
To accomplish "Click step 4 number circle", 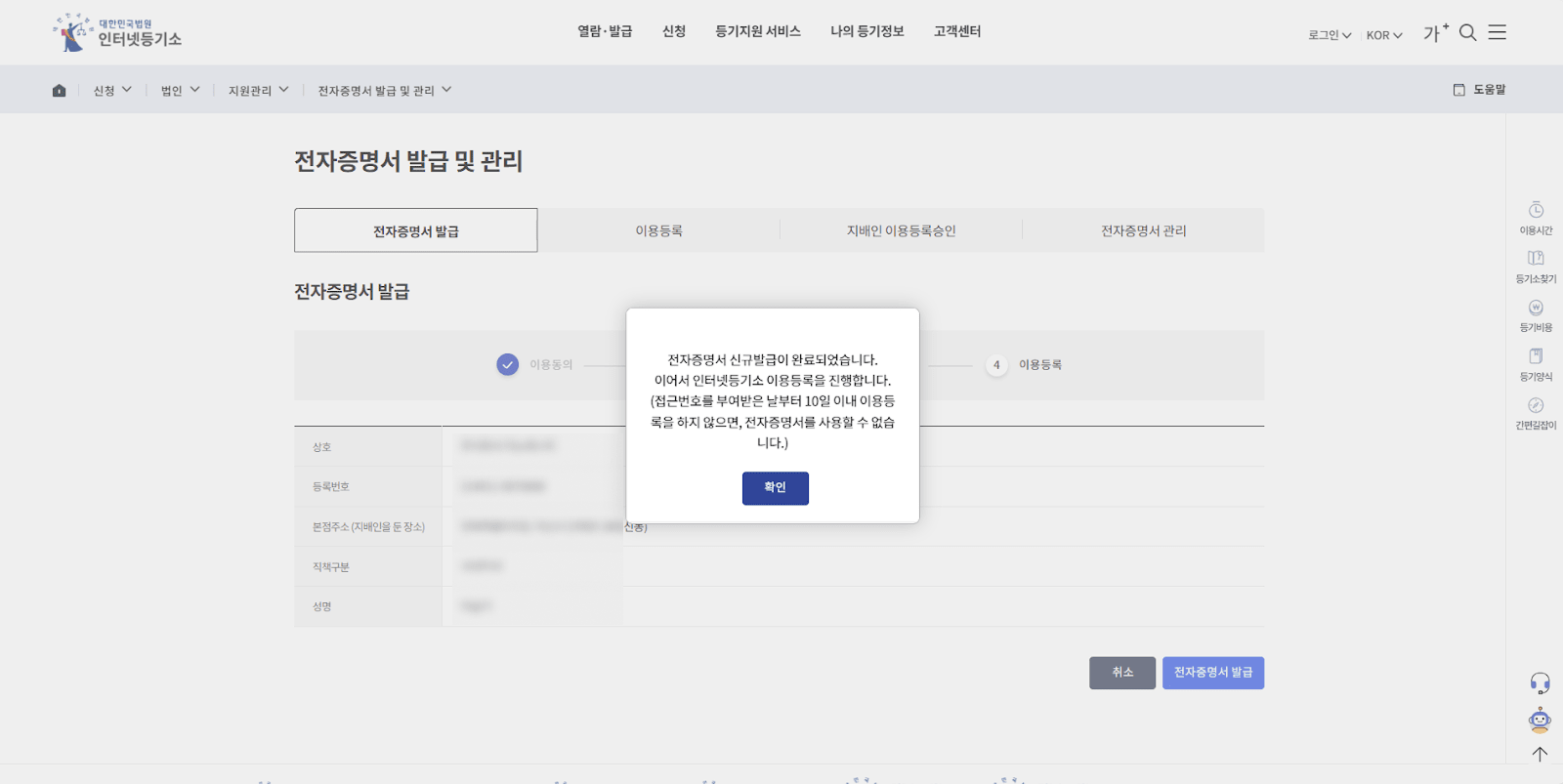I will coord(996,364).
